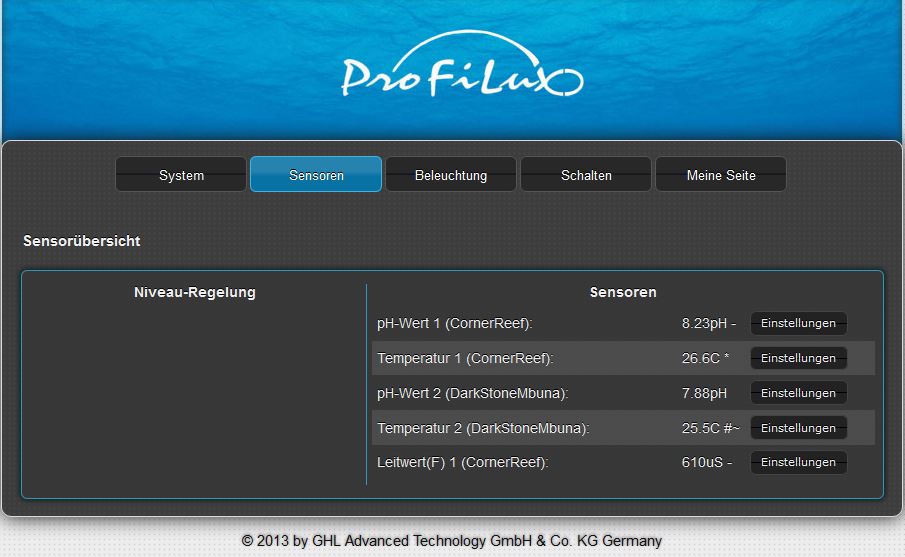Click the GHL Advanced Technology copyright footer
The width and height of the screenshot is (905, 557).
[452, 541]
